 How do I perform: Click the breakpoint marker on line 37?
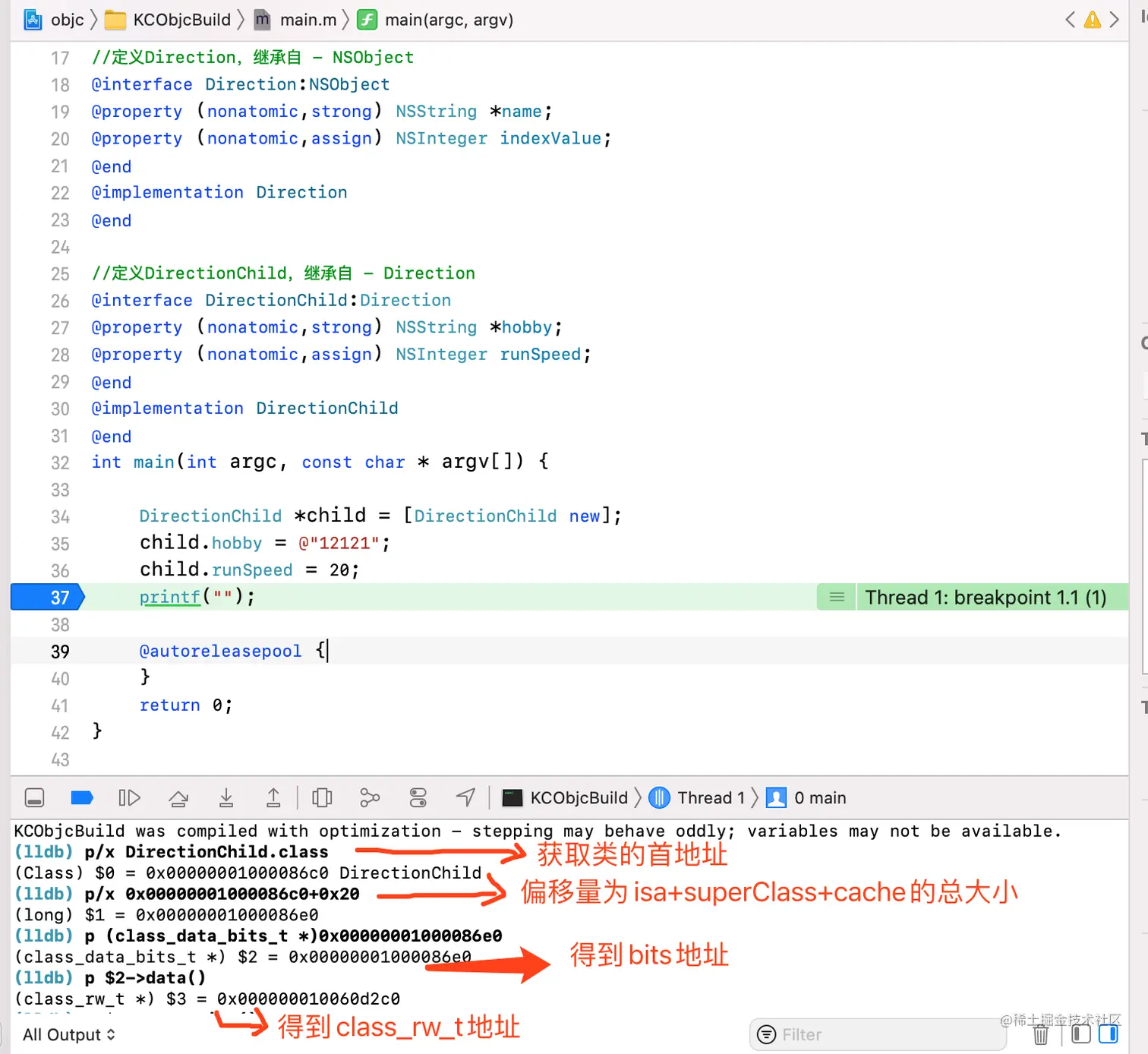click(47, 597)
